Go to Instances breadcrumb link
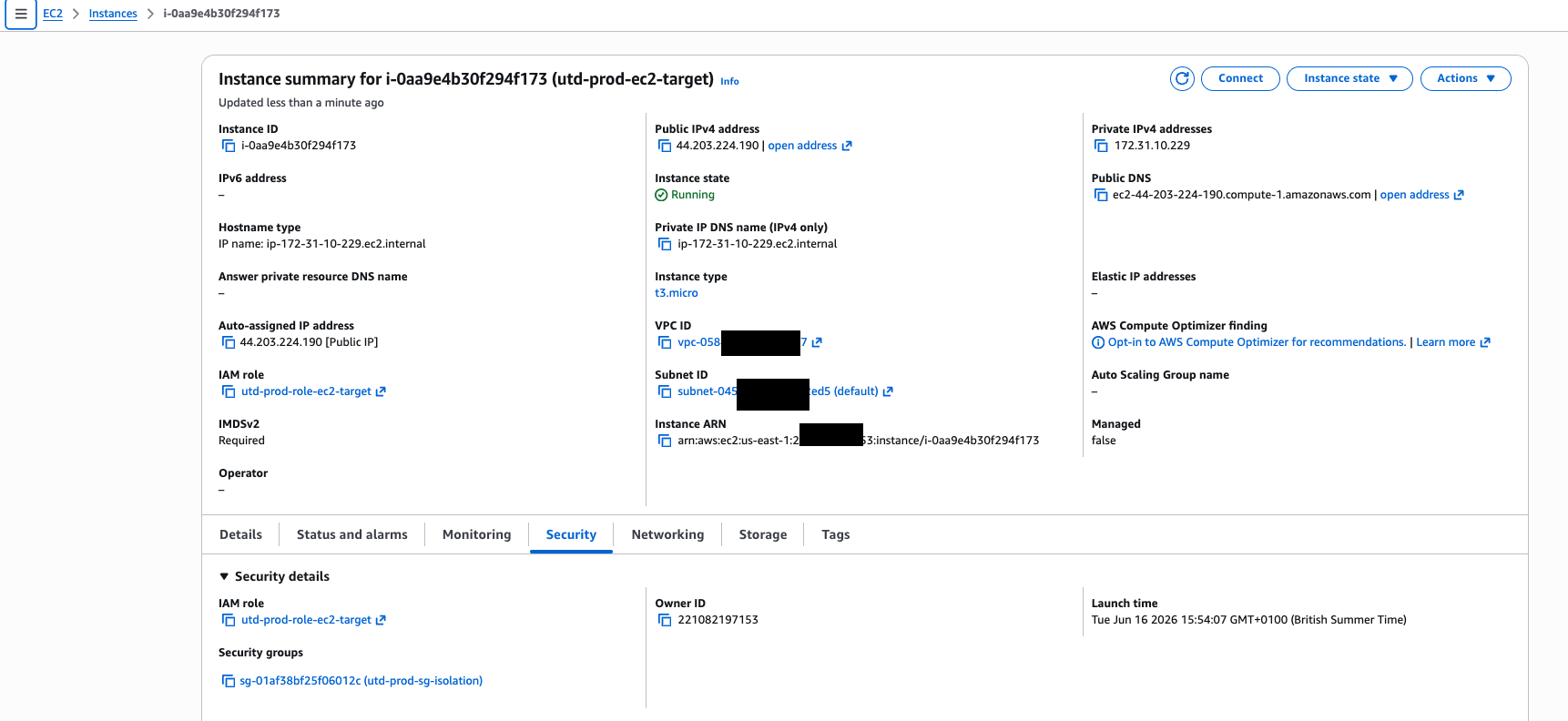The image size is (1568, 721). (113, 14)
